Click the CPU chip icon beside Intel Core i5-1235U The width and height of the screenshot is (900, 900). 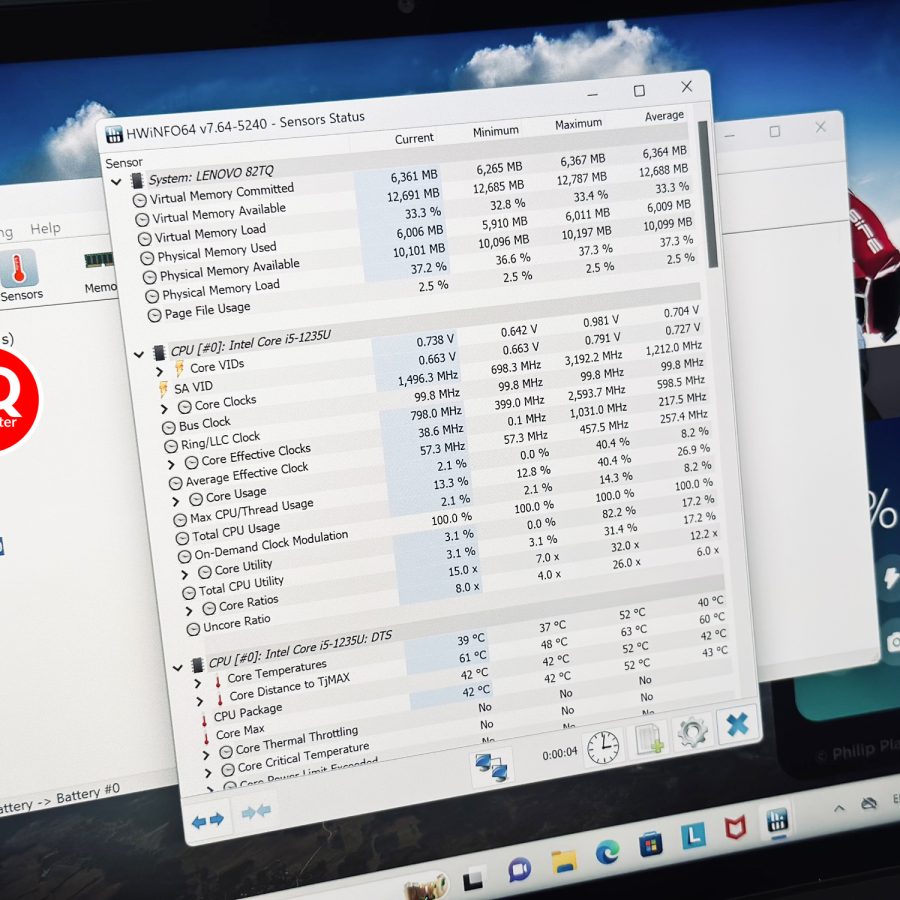(x=159, y=352)
